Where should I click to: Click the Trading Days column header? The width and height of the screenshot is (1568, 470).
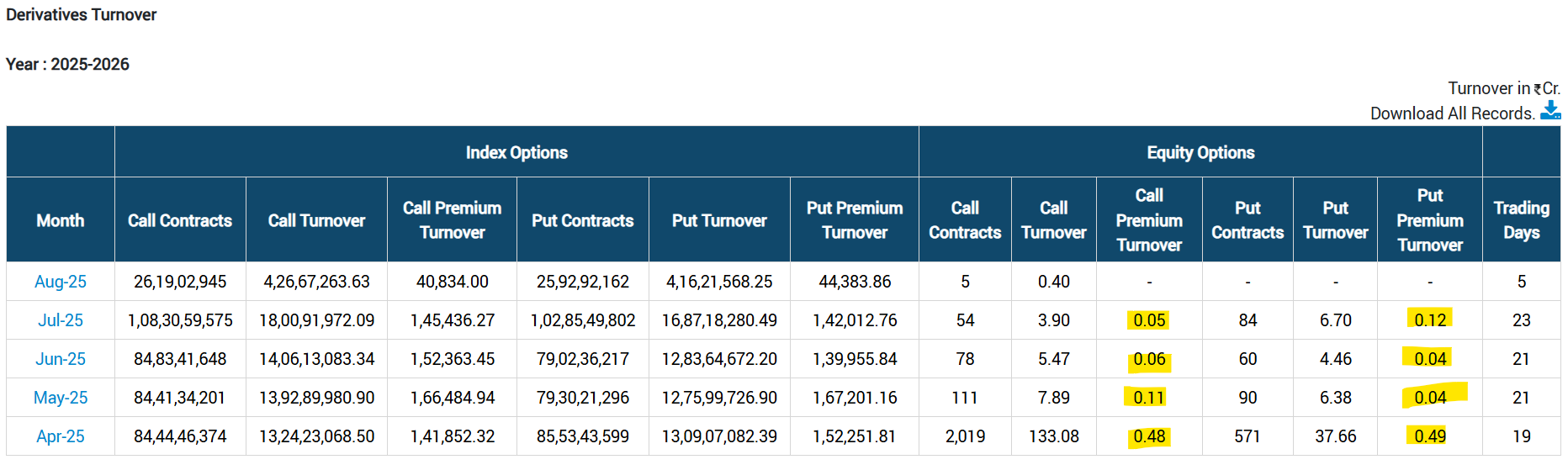1521,220
